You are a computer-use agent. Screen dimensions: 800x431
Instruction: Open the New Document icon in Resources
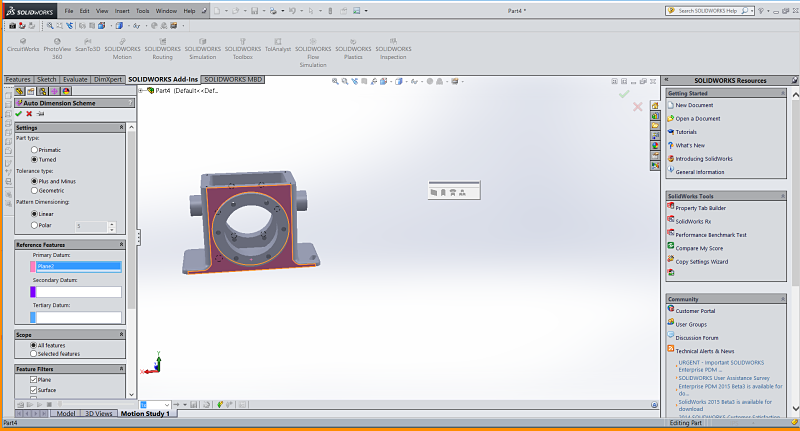click(x=671, y=105)
